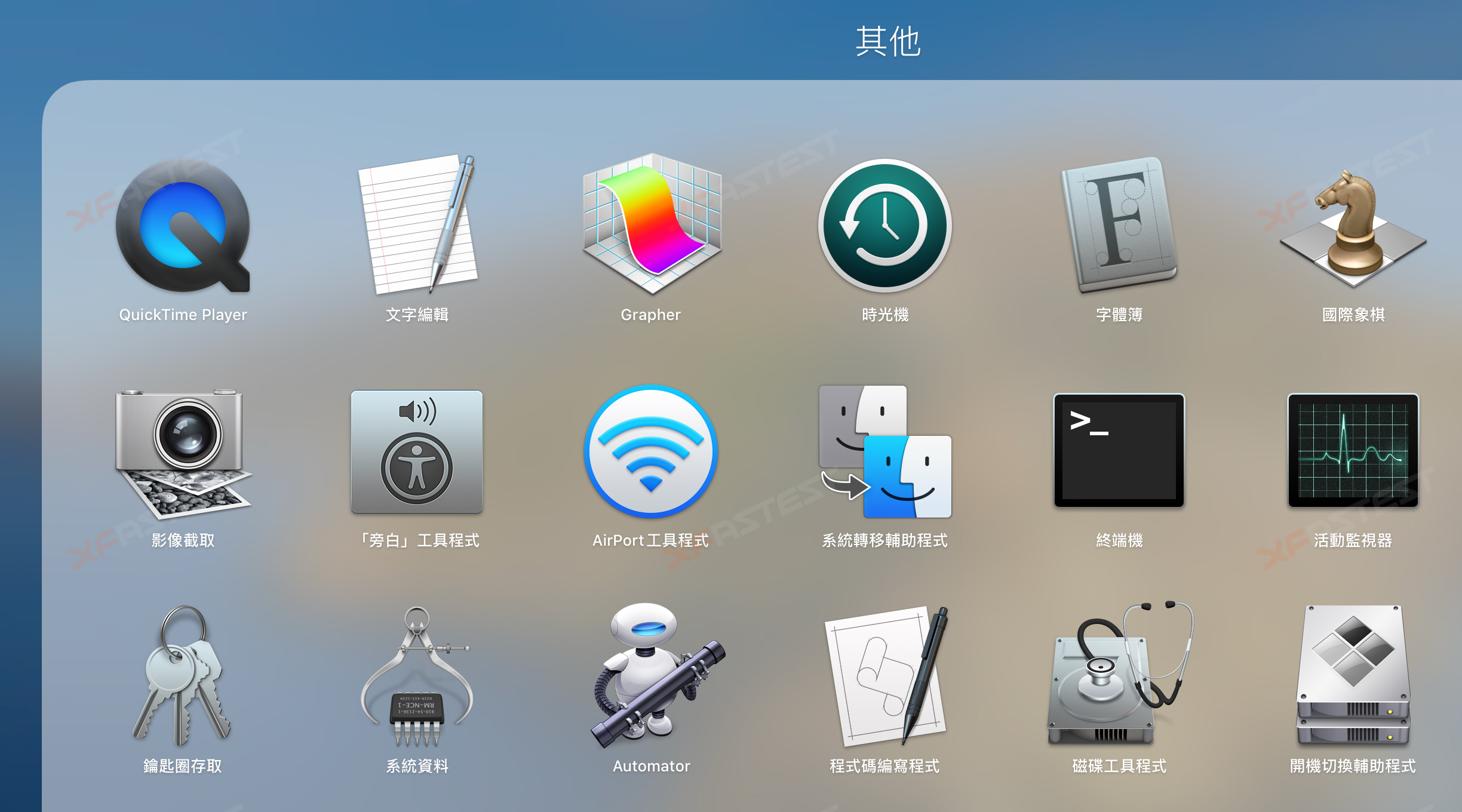Viewport: 1462px width, 812px height.
Task: Click the 程式碼編寫程式 label text
Action: tap(885, 766)
